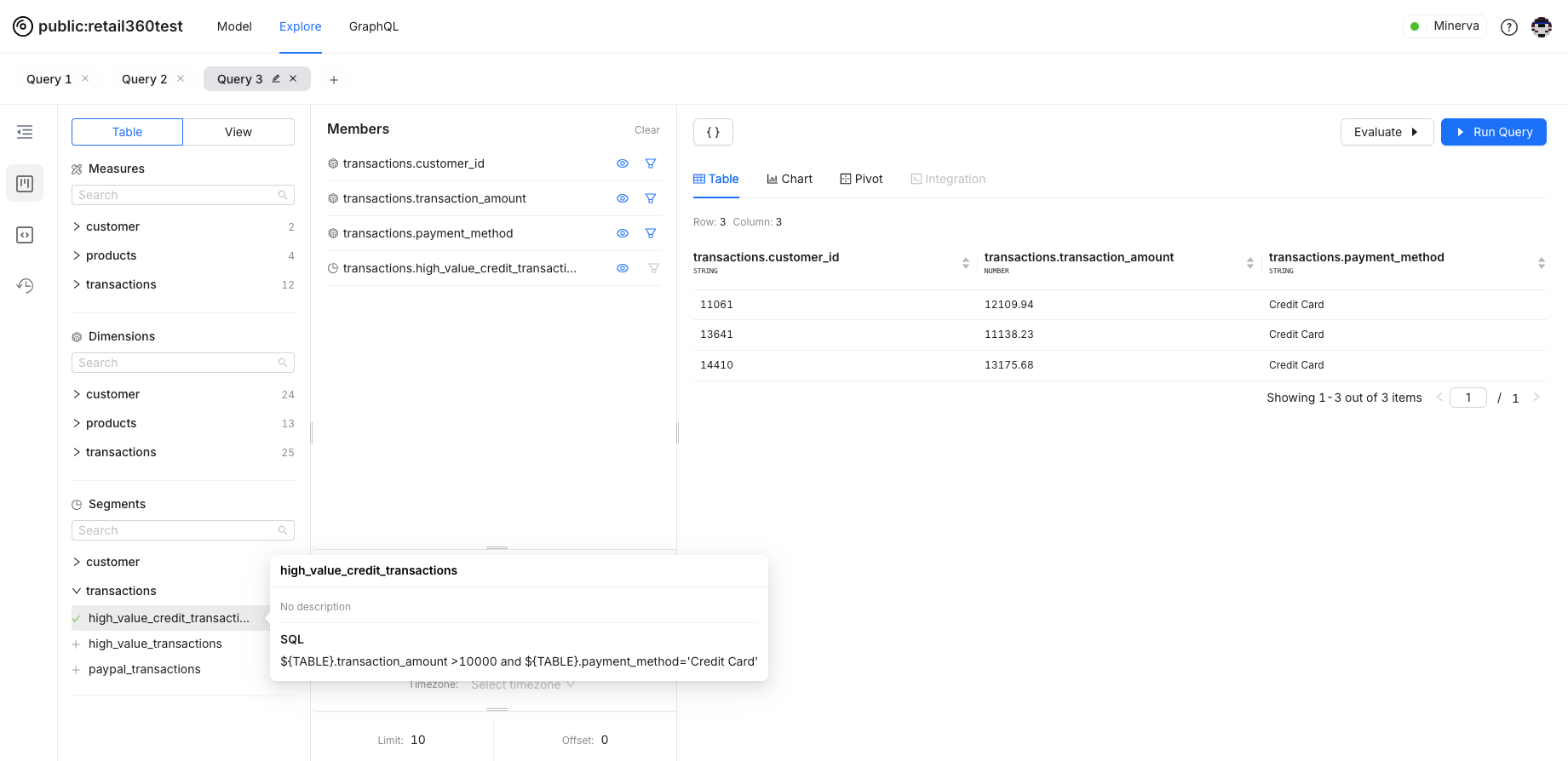
Task: Open the GraphQL menu item
Action: (374, 26)
